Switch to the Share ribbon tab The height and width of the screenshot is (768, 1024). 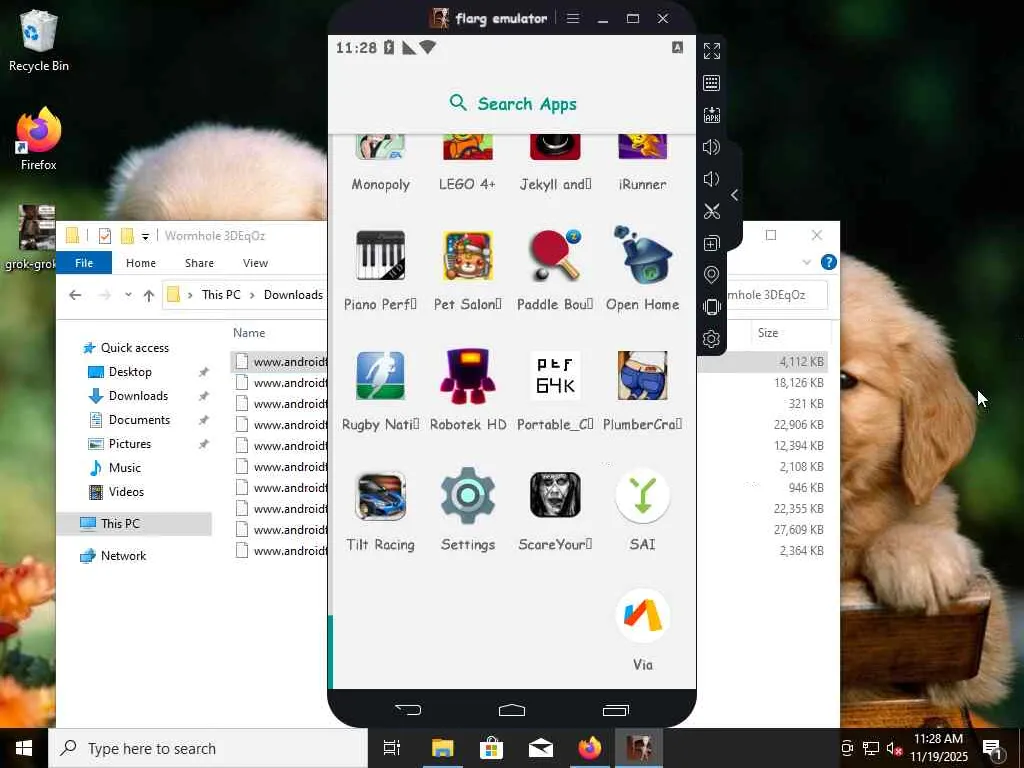(199, 263)
